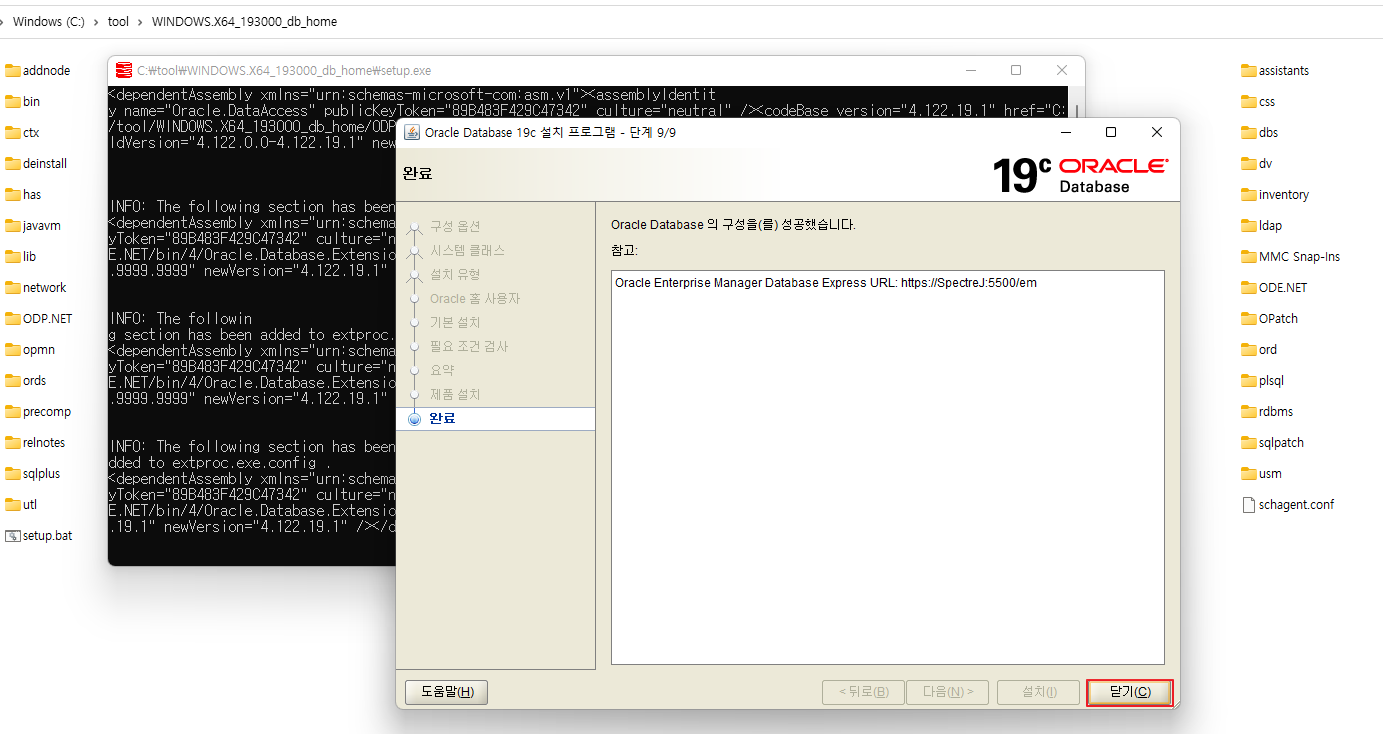
Task: Navigate to Windows (C:) breadcrumb
Action: click(49, 21)
